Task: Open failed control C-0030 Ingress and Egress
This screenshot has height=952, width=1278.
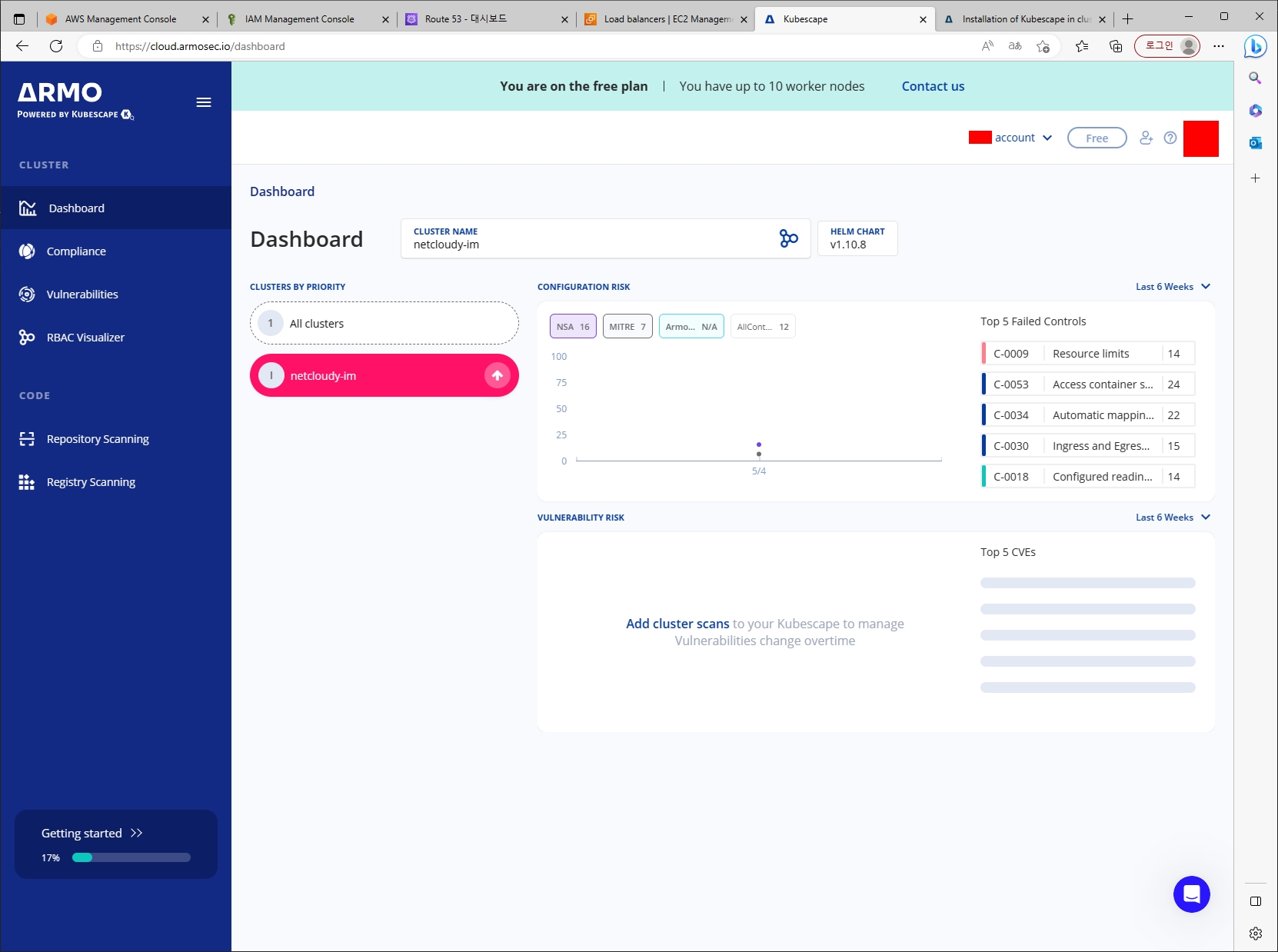Action: click(1088, 446)
